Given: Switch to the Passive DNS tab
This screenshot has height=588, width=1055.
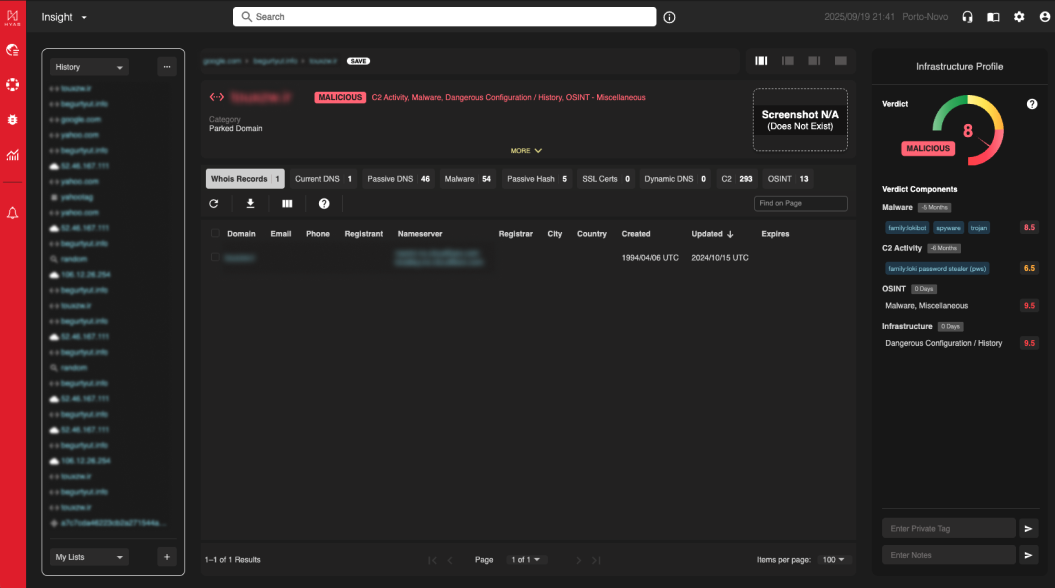Looking at the screenshot, I should 398,179.
